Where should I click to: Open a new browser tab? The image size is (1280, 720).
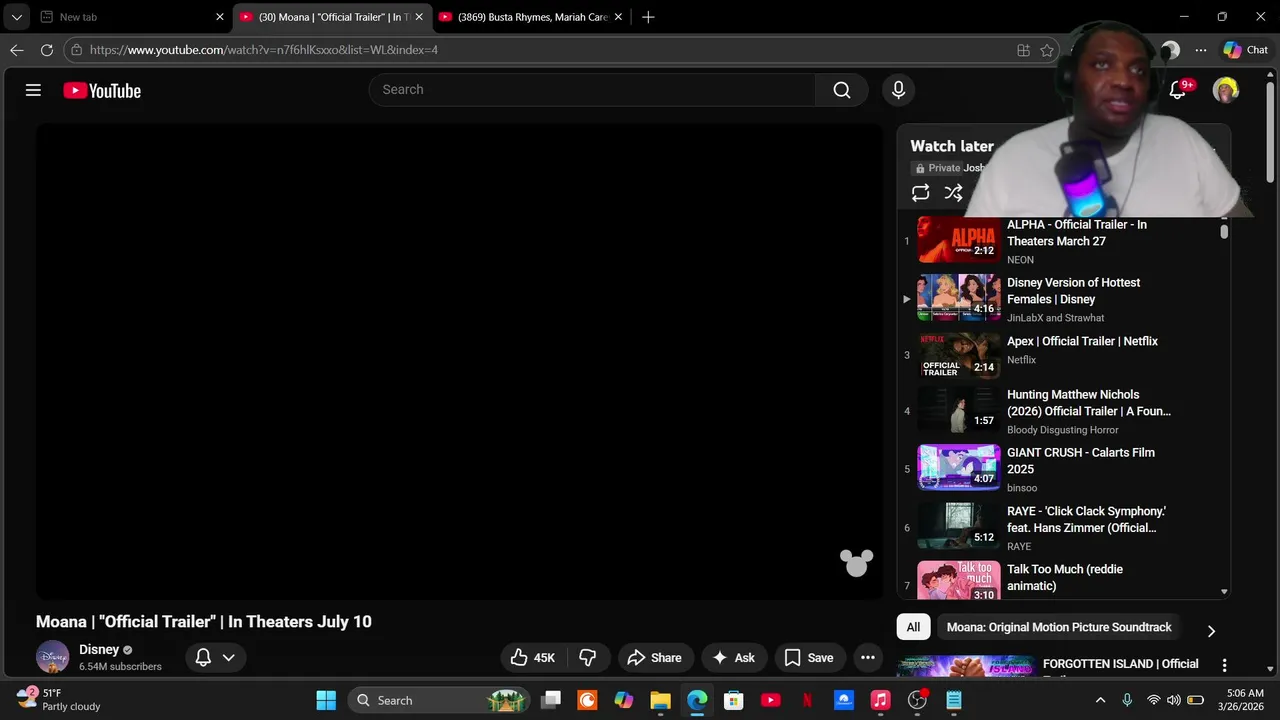pyautogui.click(x=648, y=17)
